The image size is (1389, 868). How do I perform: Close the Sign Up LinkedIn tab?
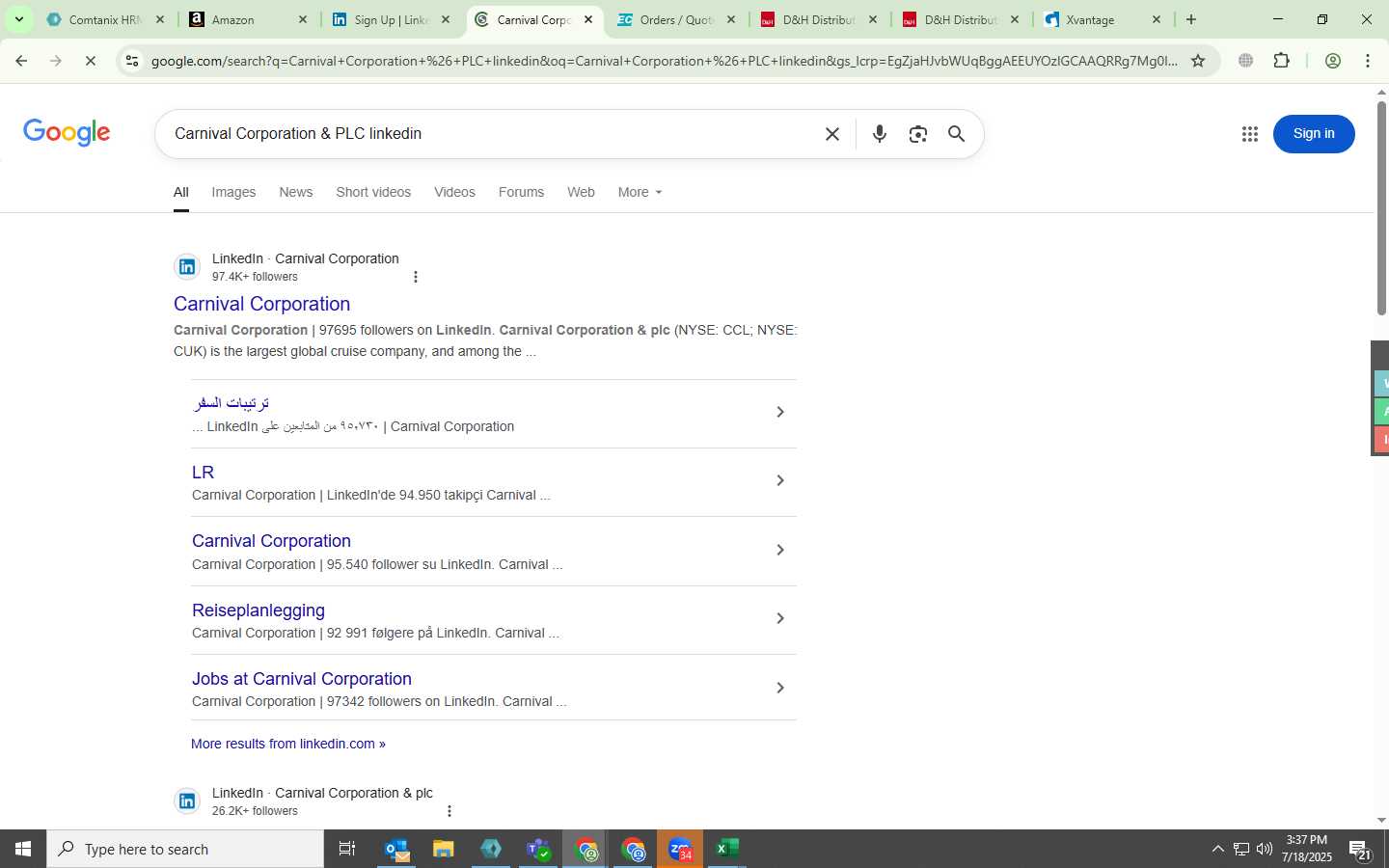[x=446, y=19]
